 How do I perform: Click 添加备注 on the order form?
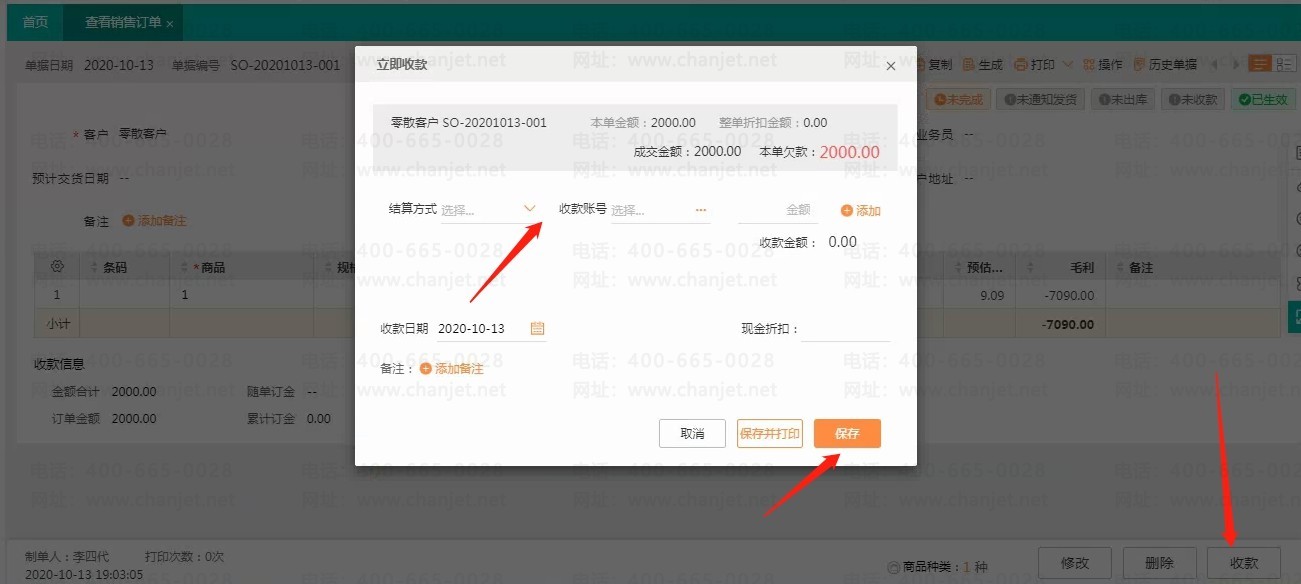(155, 220)
